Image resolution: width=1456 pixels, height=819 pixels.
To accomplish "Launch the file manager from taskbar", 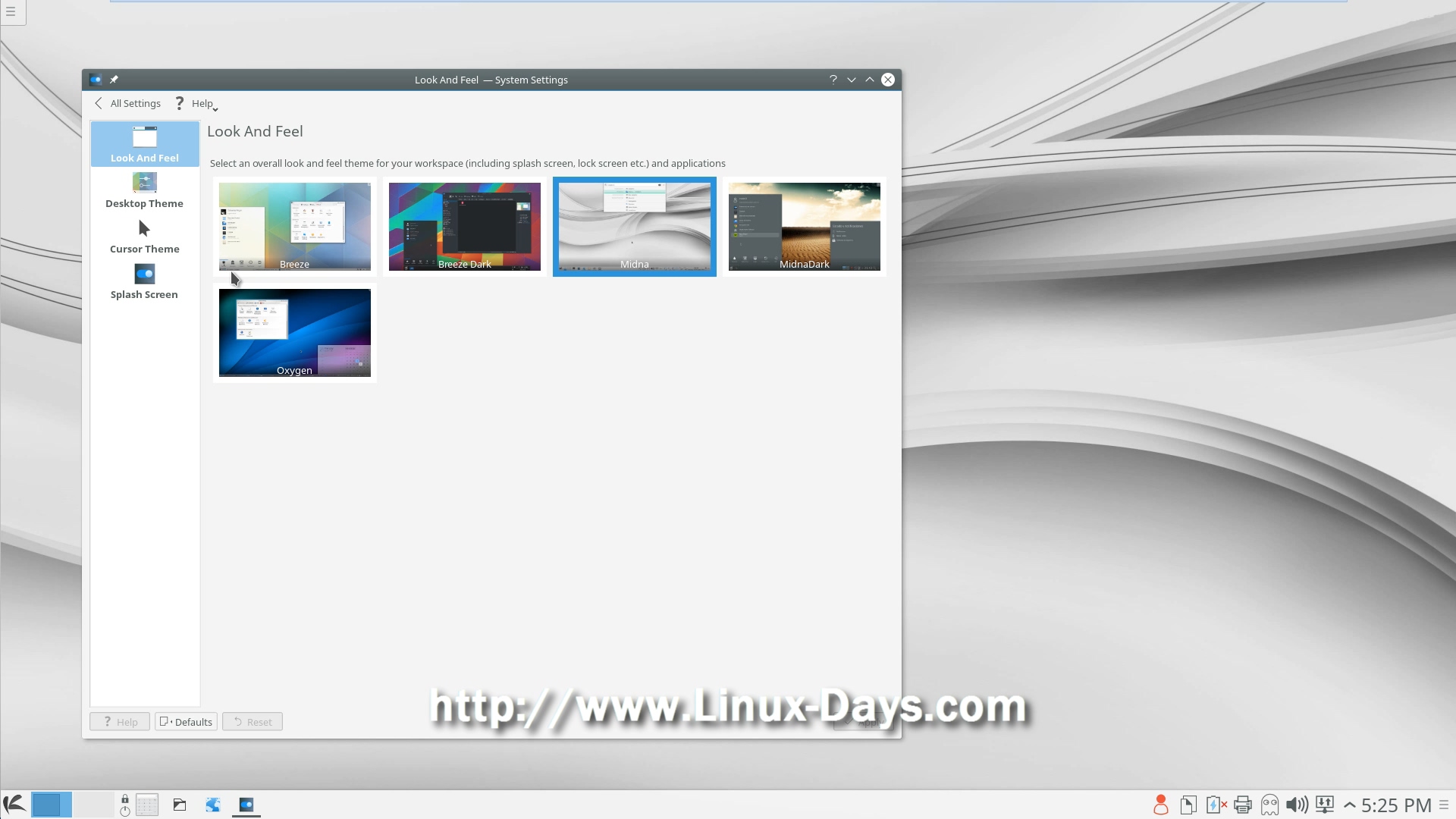I will click(x=180, y=805).
